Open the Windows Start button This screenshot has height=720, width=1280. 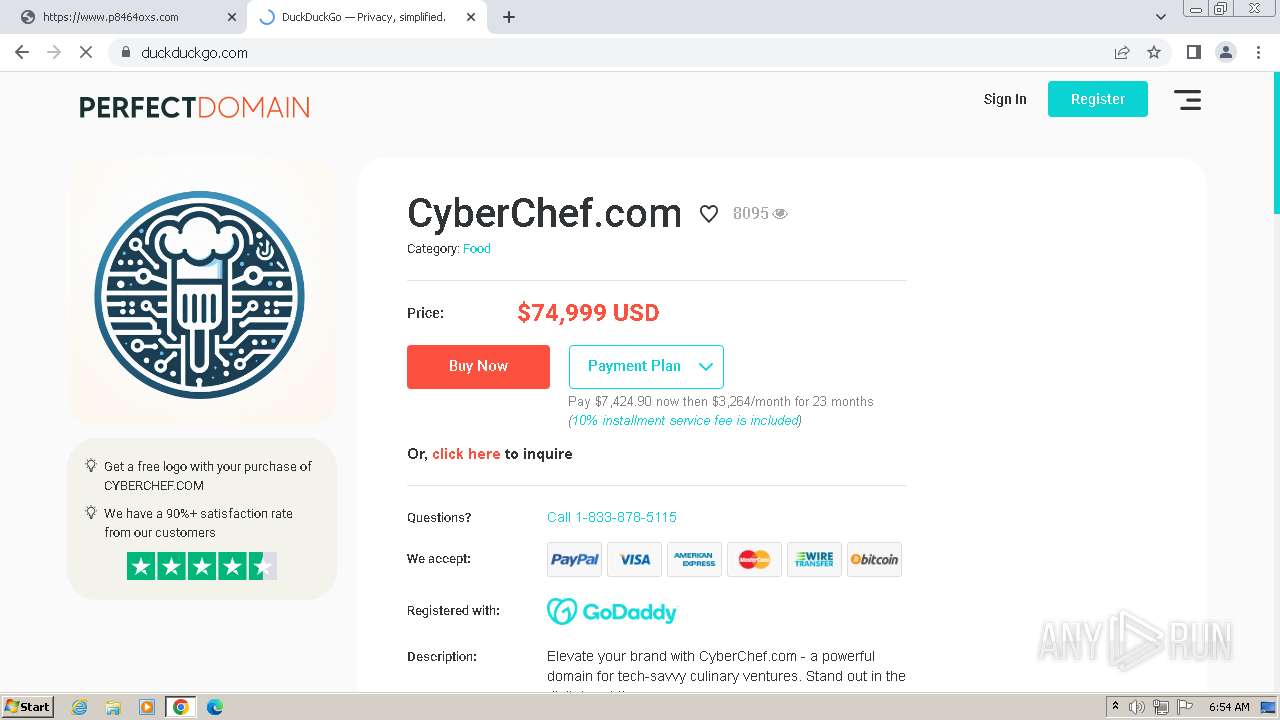(28, 707)
